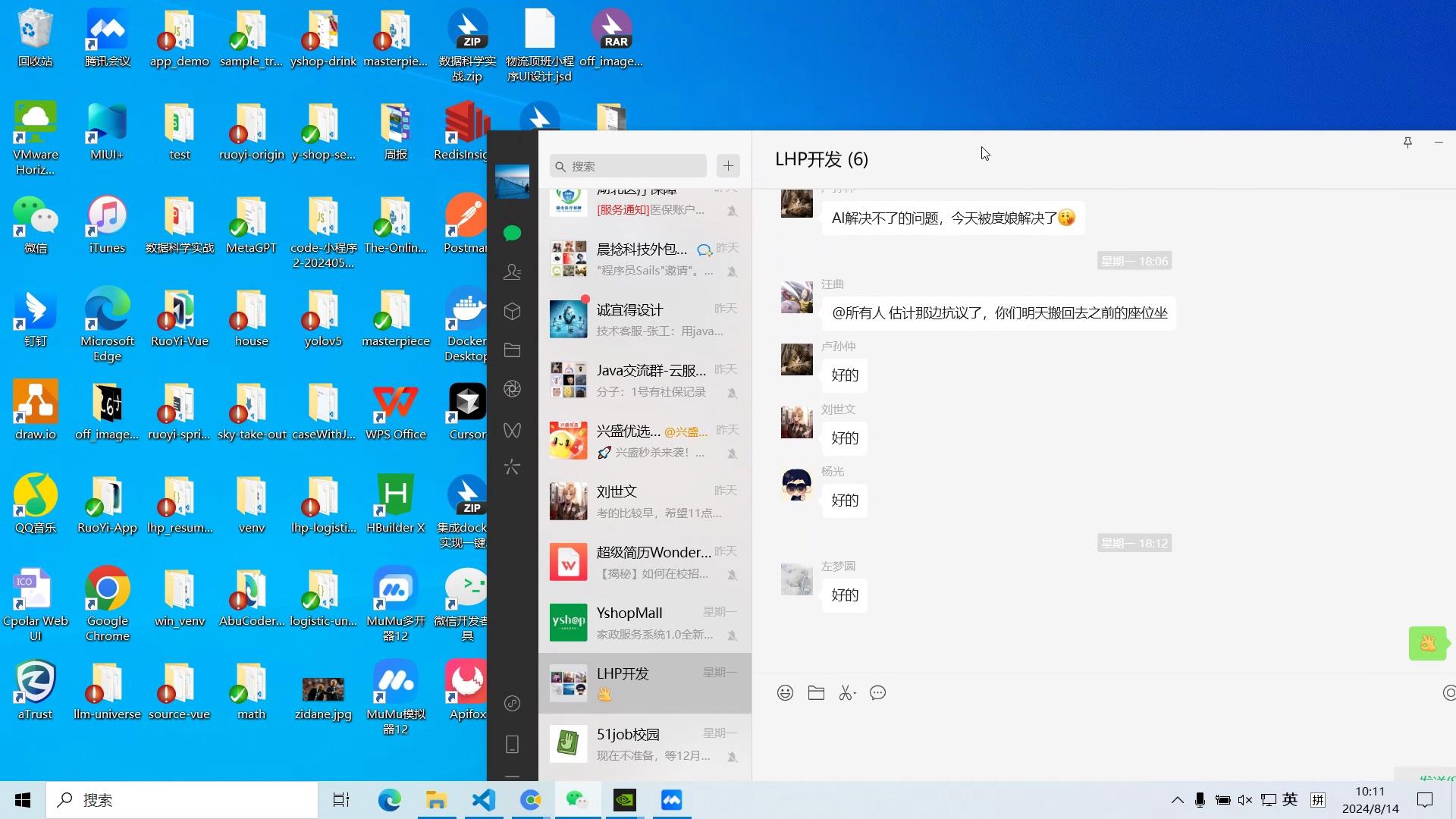Click the AI解决不了的问题 message bubble
This screenshot has height=819, width=1456.
953,218
